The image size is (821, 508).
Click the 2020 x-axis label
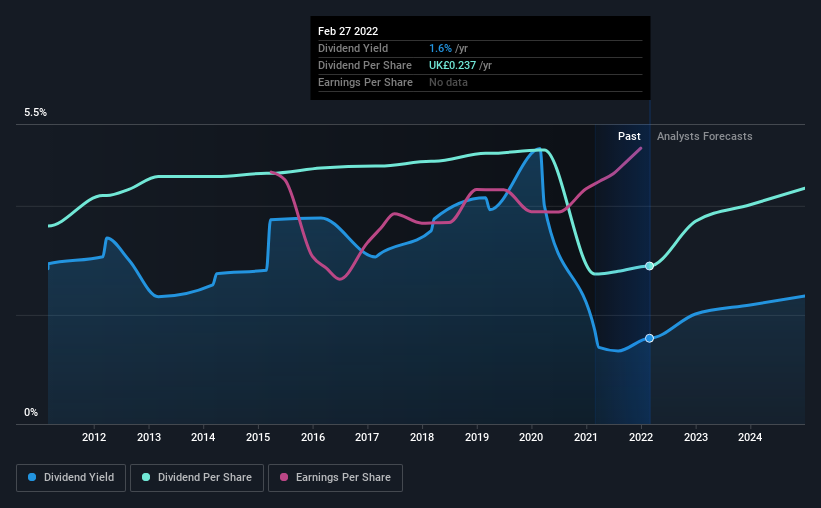(x=531, y=437)
